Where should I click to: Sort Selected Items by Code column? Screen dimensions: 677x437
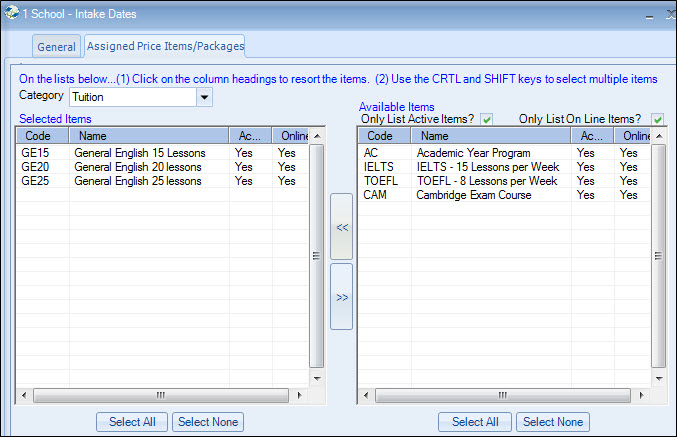pyautogui.click(x=42, y=136)
